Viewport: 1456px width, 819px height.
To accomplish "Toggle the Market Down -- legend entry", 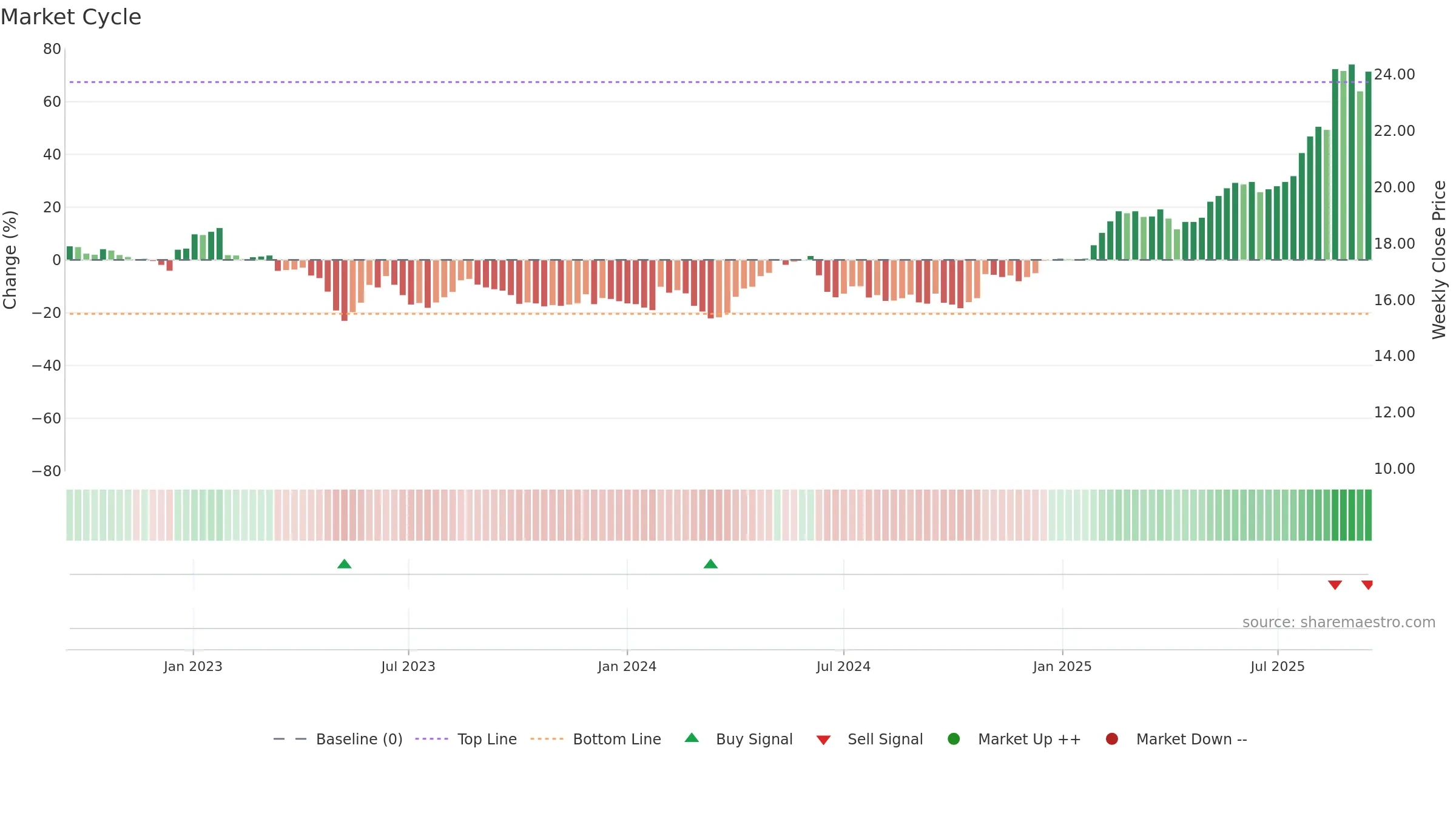I will tap(1176, 739).
